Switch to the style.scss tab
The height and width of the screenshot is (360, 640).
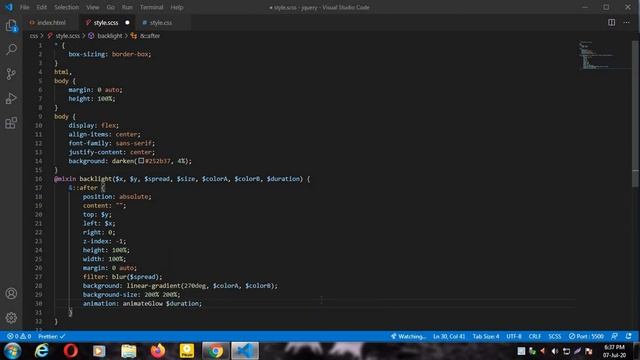coord(107,22)
